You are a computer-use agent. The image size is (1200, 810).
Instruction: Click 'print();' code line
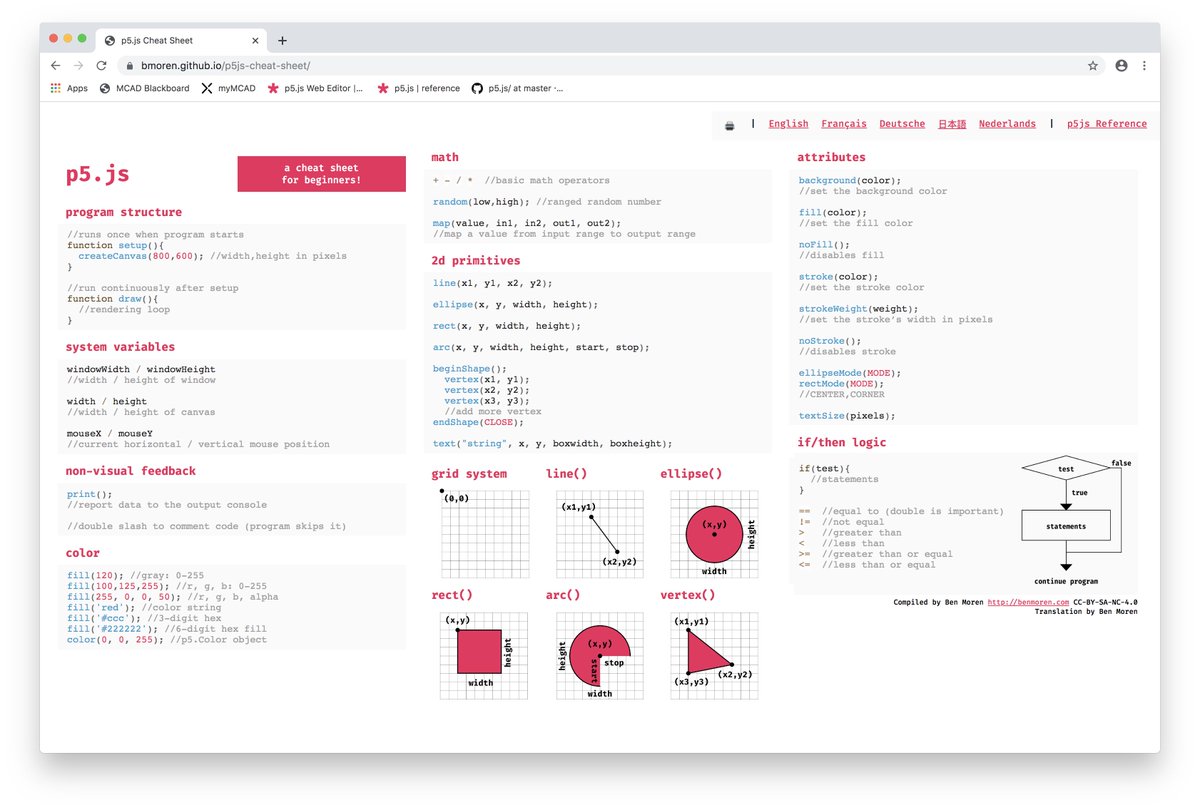tap(90, 494)
